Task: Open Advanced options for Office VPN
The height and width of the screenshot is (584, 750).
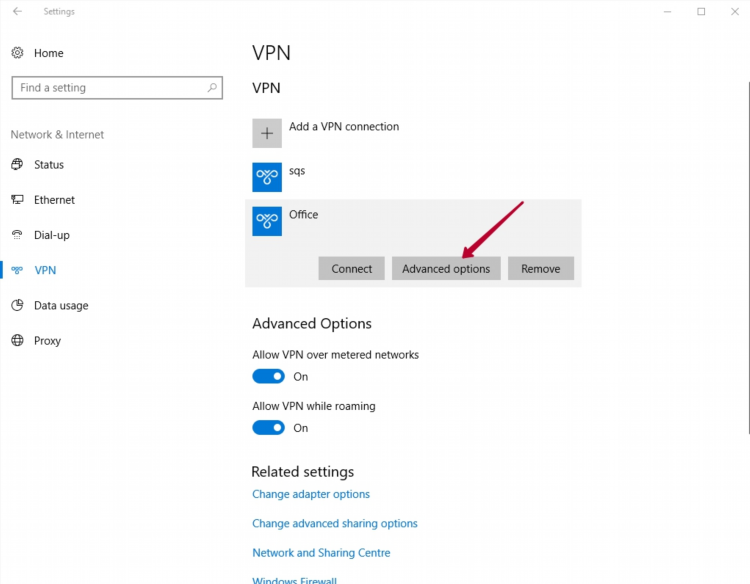Action: point(446,268)
